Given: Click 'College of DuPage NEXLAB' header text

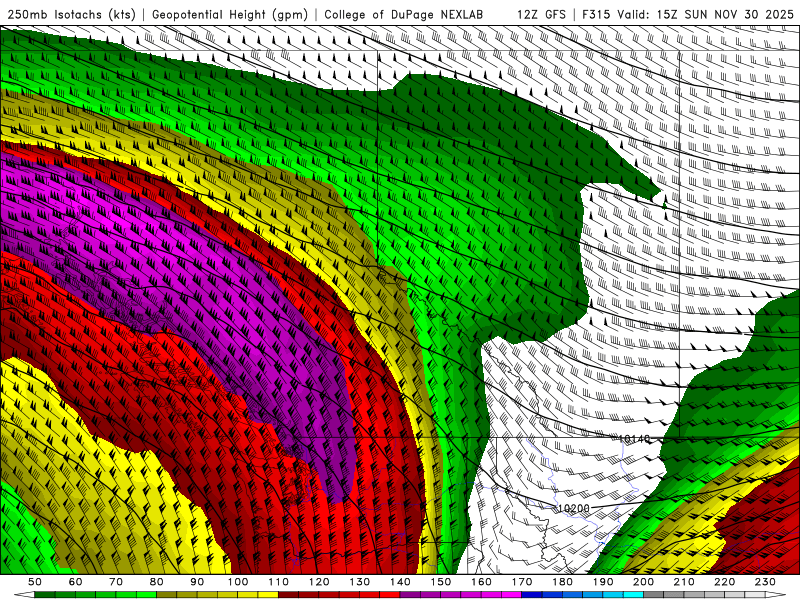Looking at the screenshot, I should pyautogui.click(x=404, y=14).
